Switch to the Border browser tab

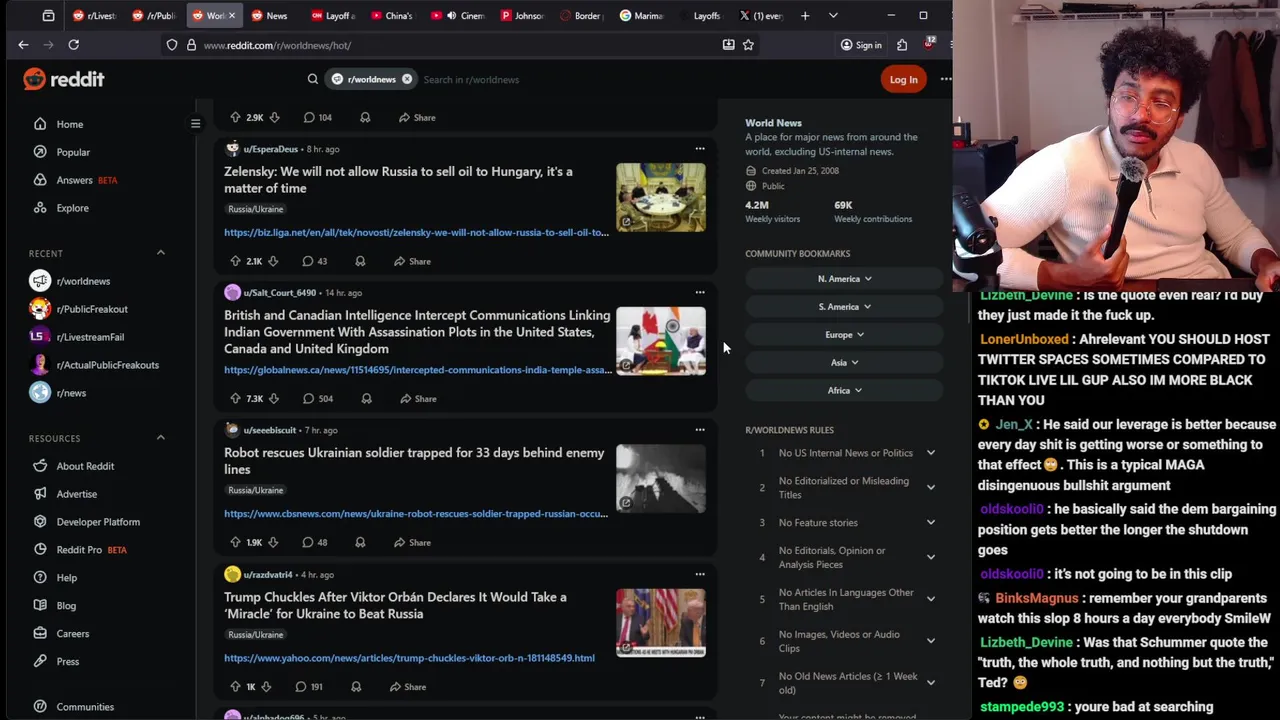click(x=582, y=15)
